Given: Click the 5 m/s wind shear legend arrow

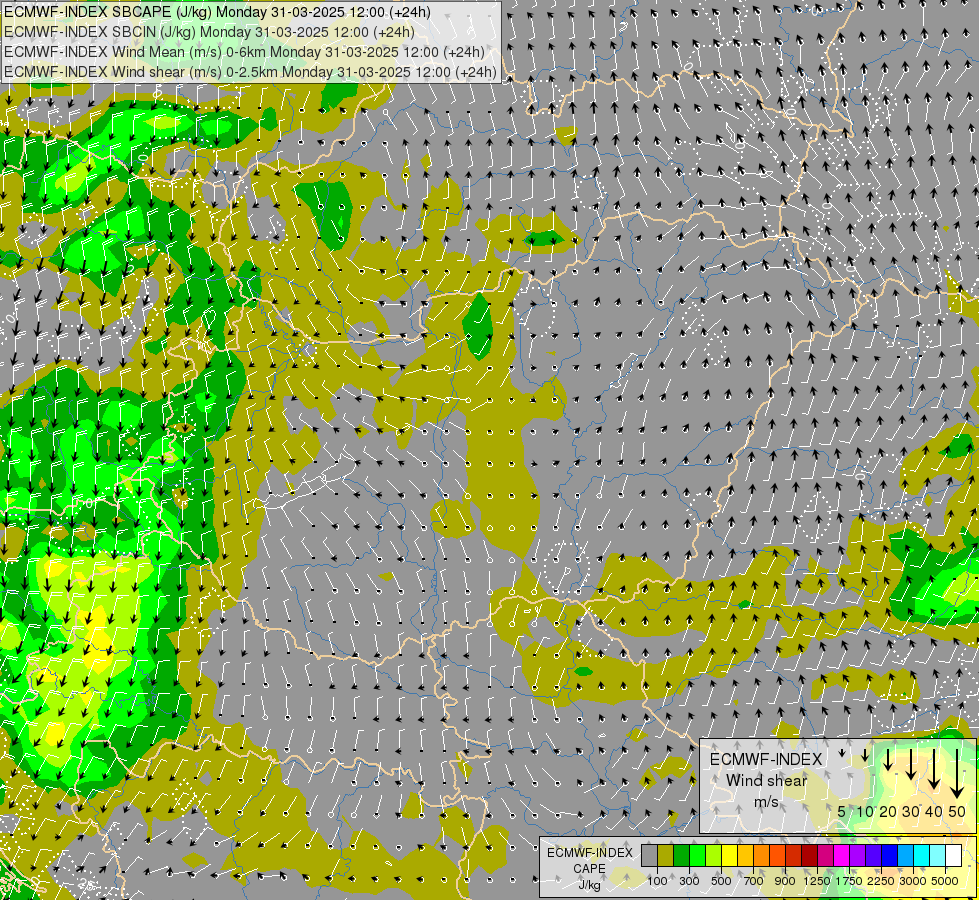Looking at the screenshot, I should pos(842,753).
